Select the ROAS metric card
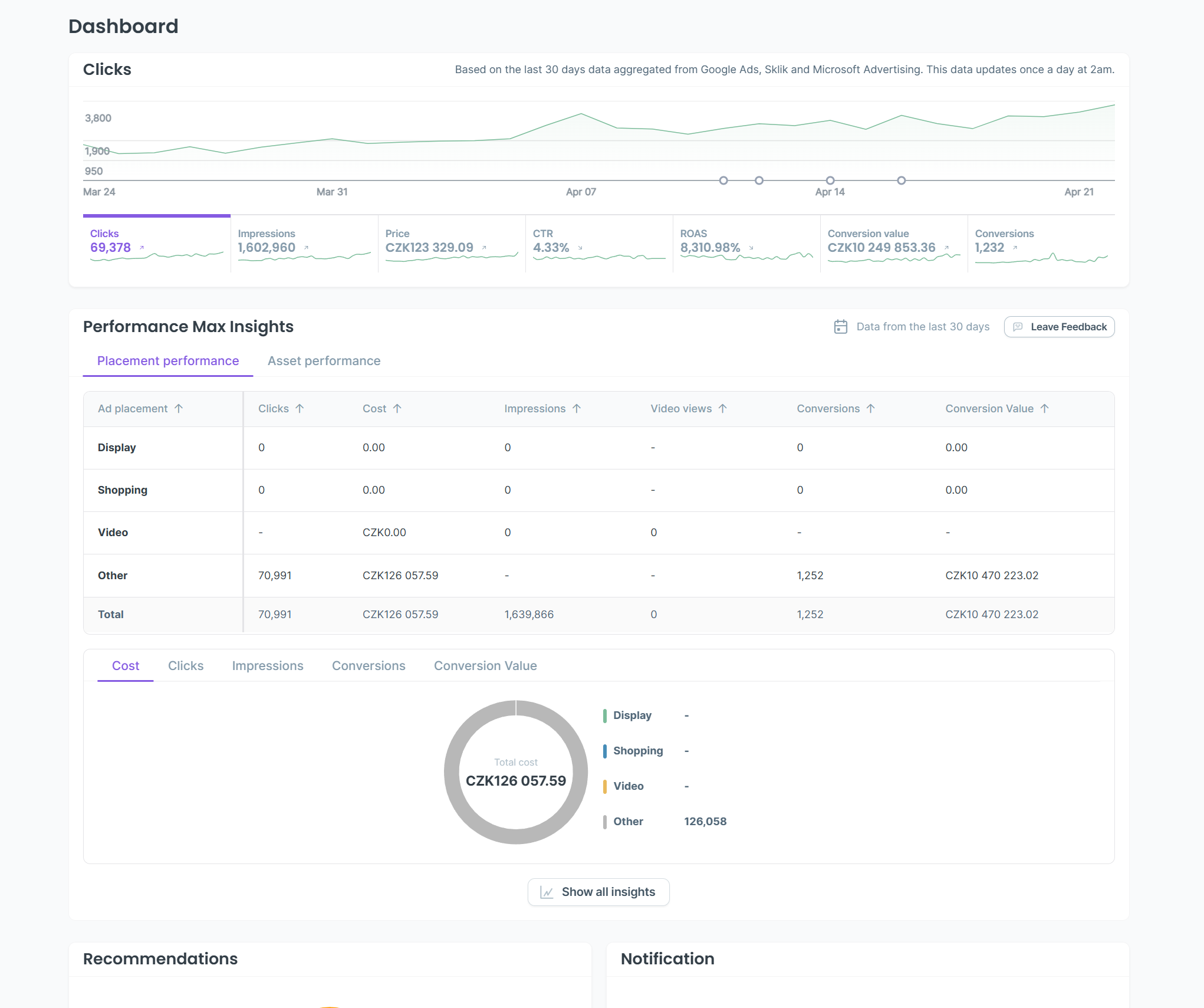Screen dimensions: 1204x1008 pos(746,245)
